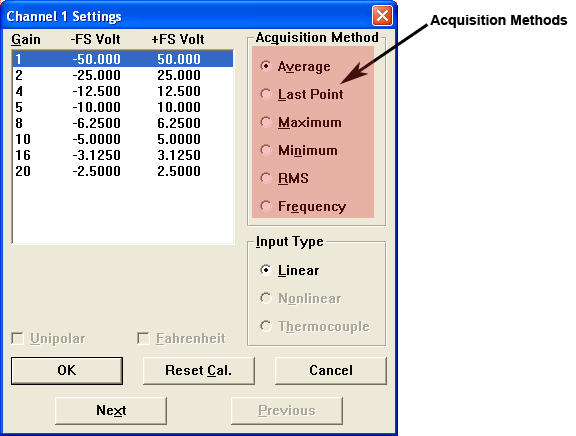Close the Channel 1 Settings window
Viewport: 576px width, 436px height.
tap(382, 16)
